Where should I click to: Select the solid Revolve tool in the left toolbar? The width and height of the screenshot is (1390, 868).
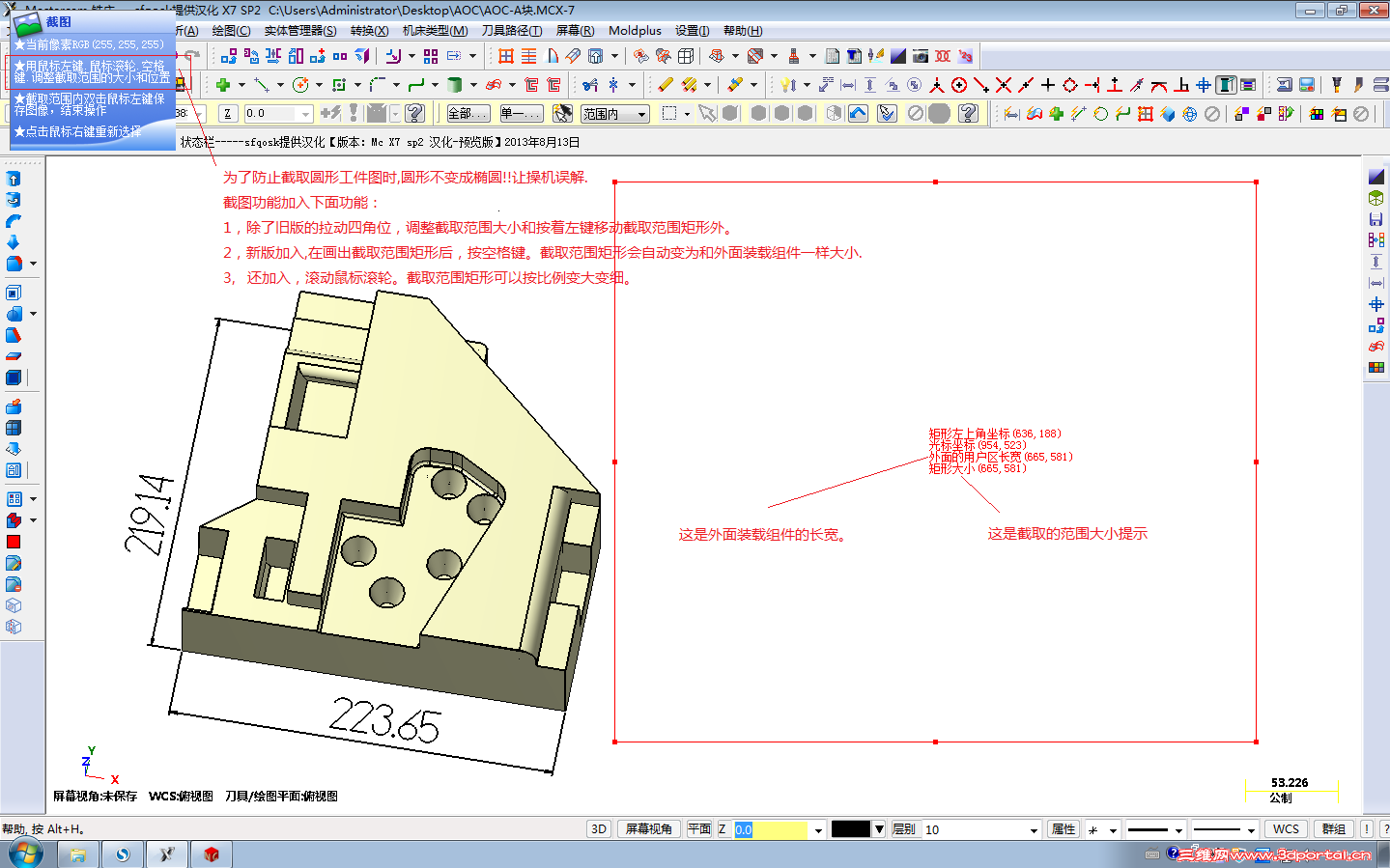pyautogui.click(x=14, y=200)
